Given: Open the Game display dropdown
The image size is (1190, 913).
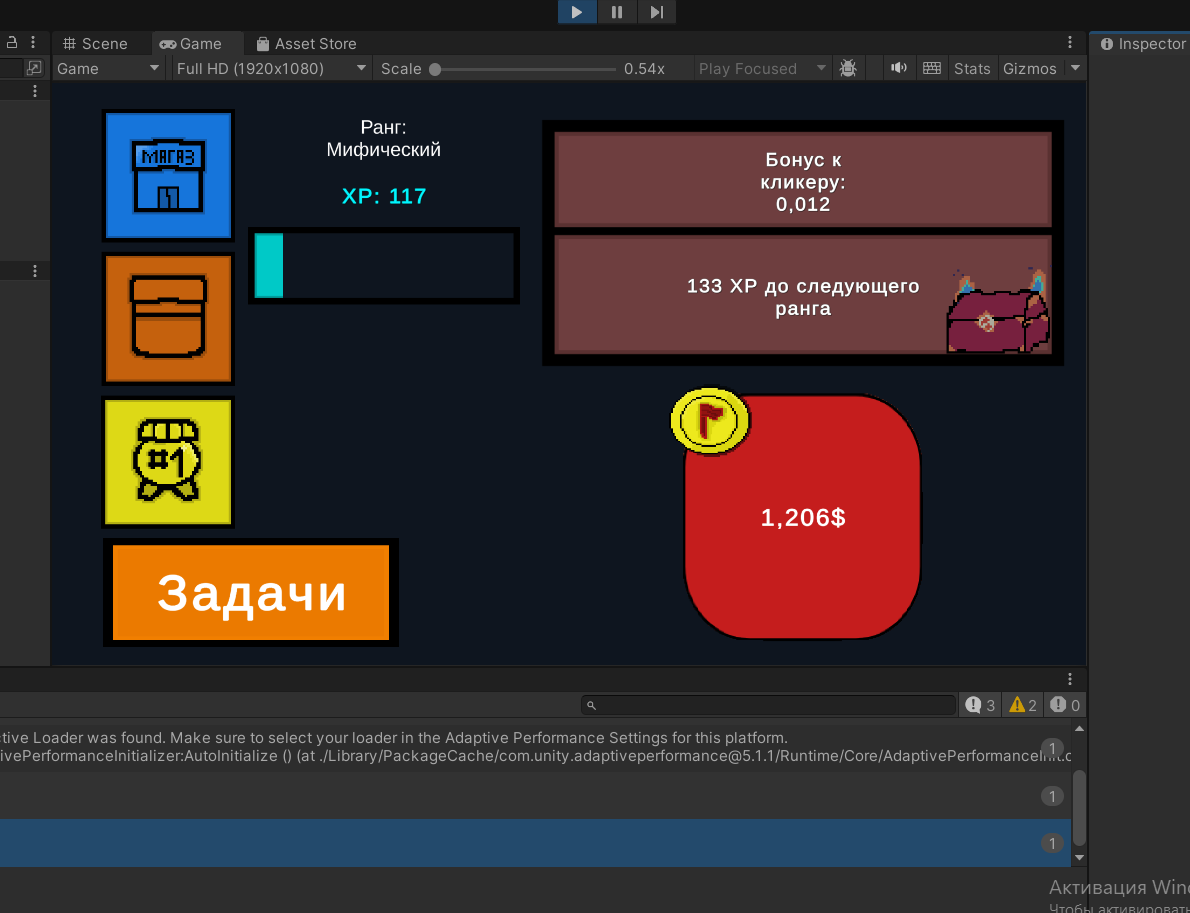Looking at the screenshot, I should click(x=109, y=69).
